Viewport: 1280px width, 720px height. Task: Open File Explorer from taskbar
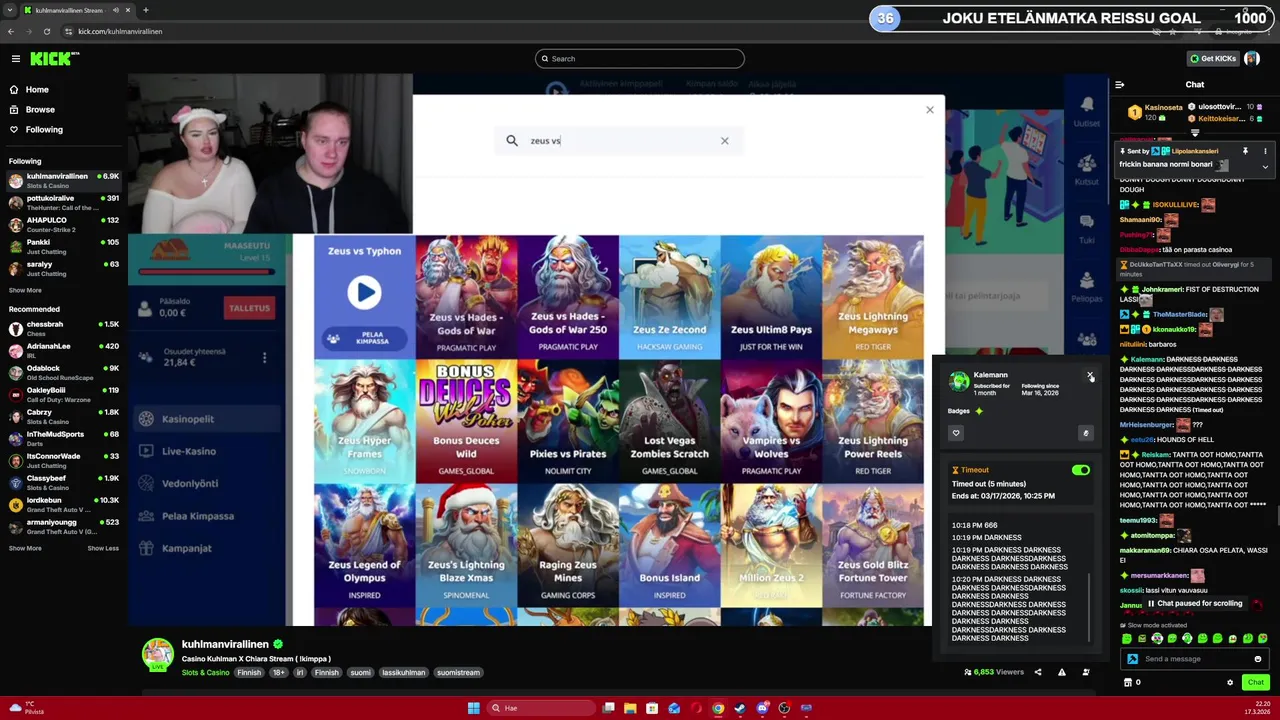pyautogui.click(x=630, y=708)
